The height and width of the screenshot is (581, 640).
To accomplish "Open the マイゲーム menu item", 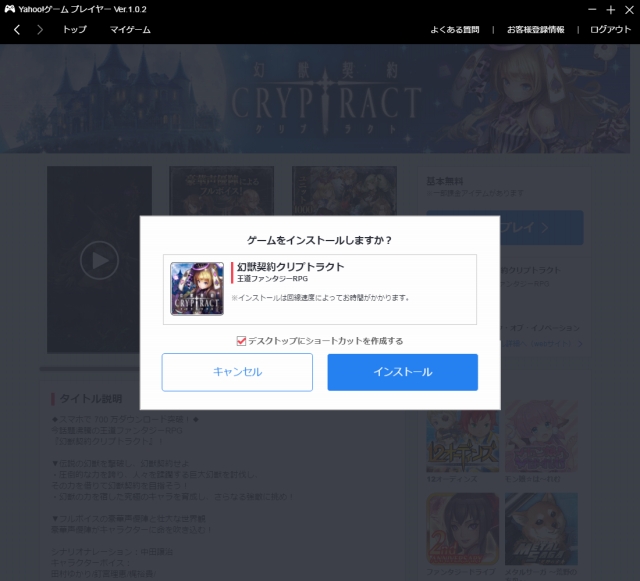I will pyautogui.click(x=130, y=29).
